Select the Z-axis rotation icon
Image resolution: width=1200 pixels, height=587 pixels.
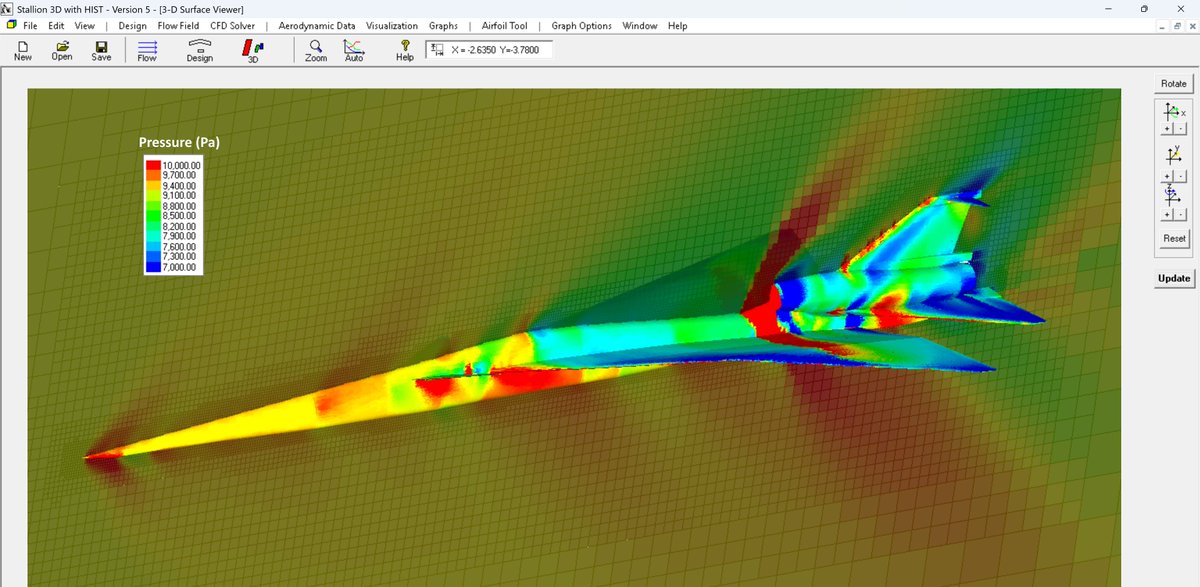pyautogui.click(x=1170, y=195)
